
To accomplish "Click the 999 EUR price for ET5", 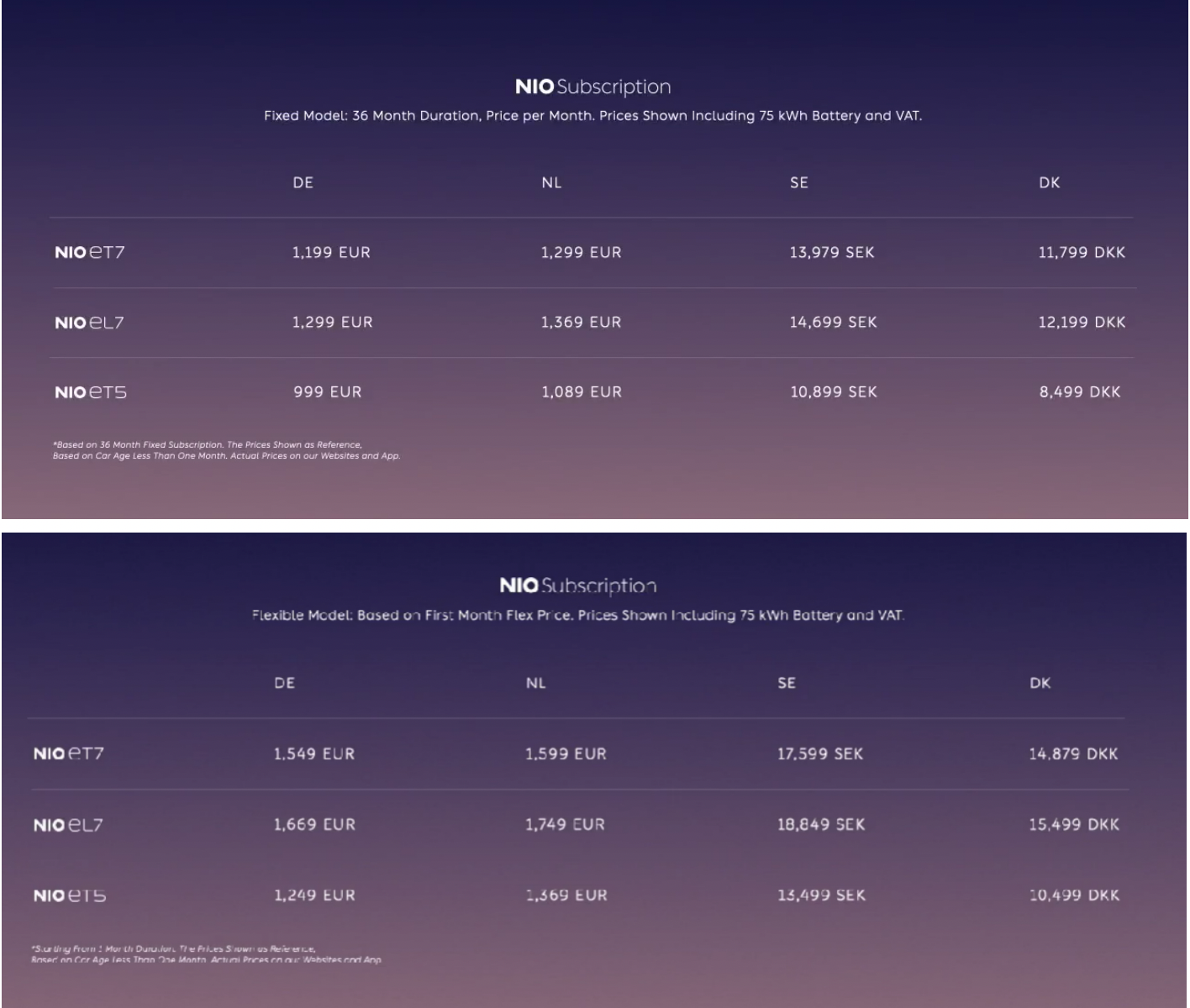I will tap(327, 391).
